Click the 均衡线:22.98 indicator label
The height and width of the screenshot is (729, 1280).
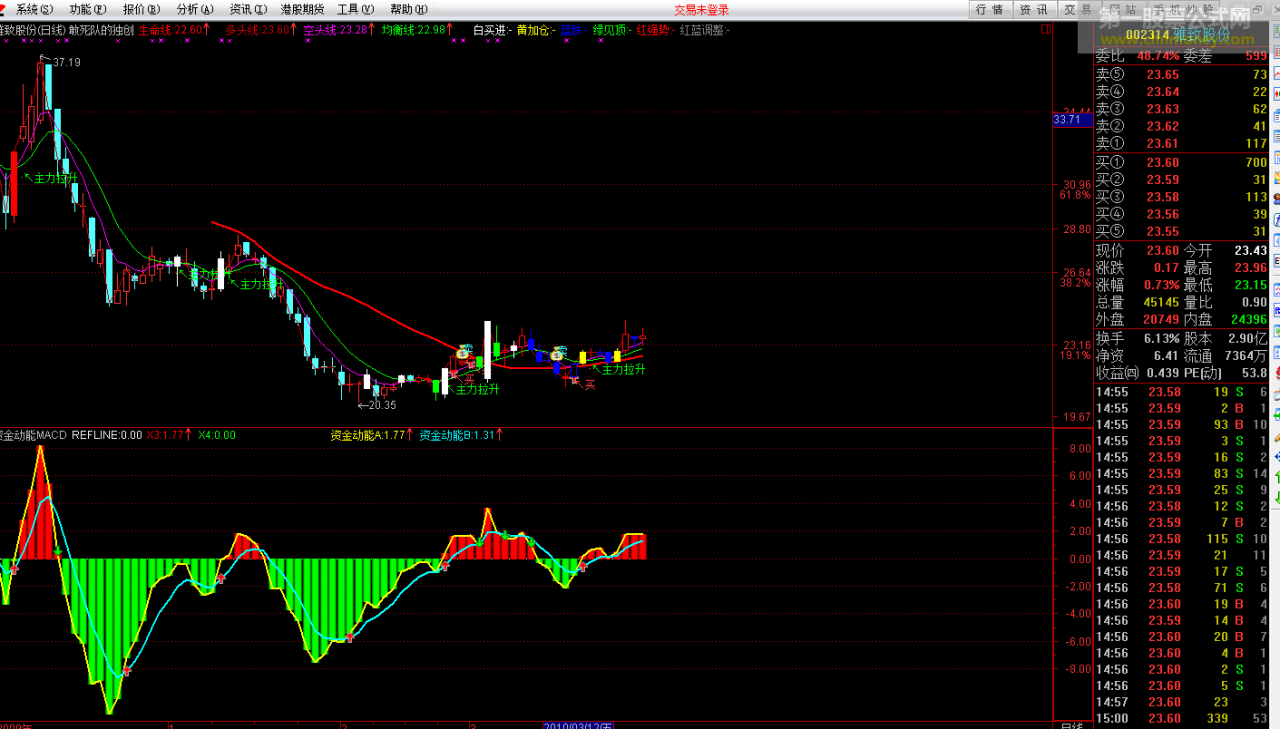[x=417, y=30]
